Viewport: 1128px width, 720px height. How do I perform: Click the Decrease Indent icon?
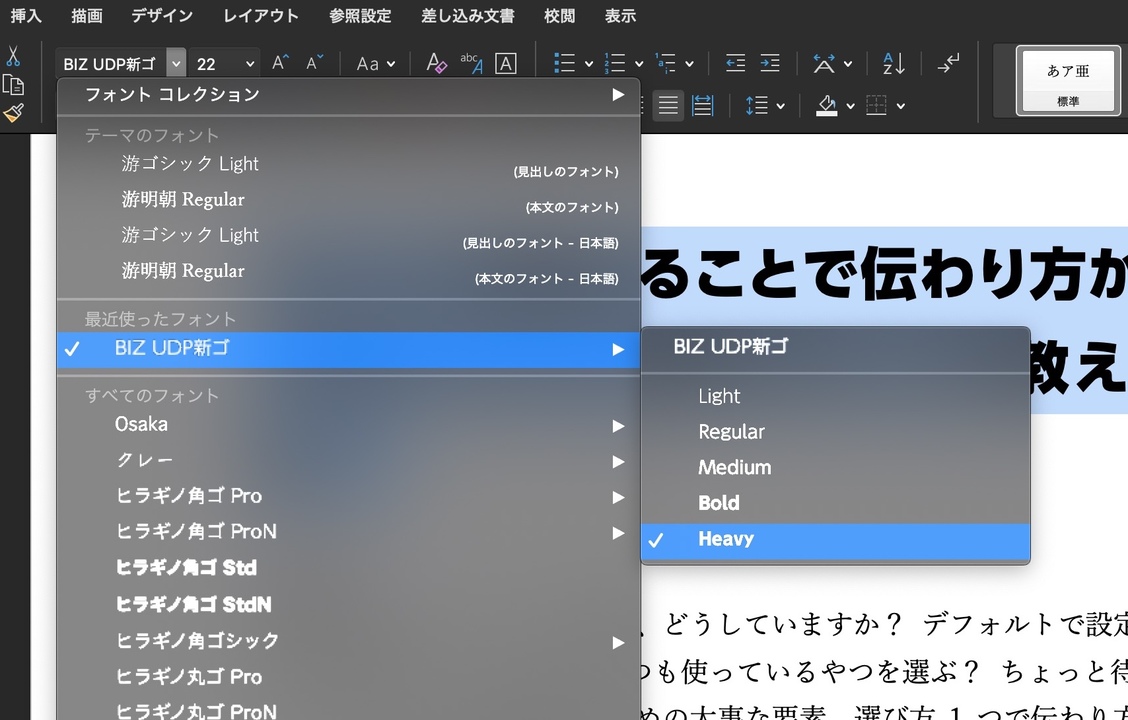coord(735,63)
